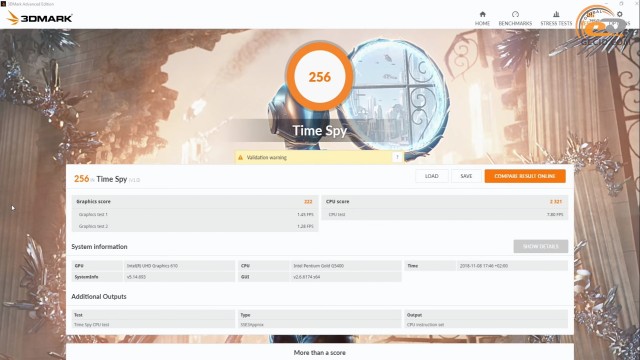Switch to the BENCHMARKS tab label
640x360 pixels.
coord(515,24)
